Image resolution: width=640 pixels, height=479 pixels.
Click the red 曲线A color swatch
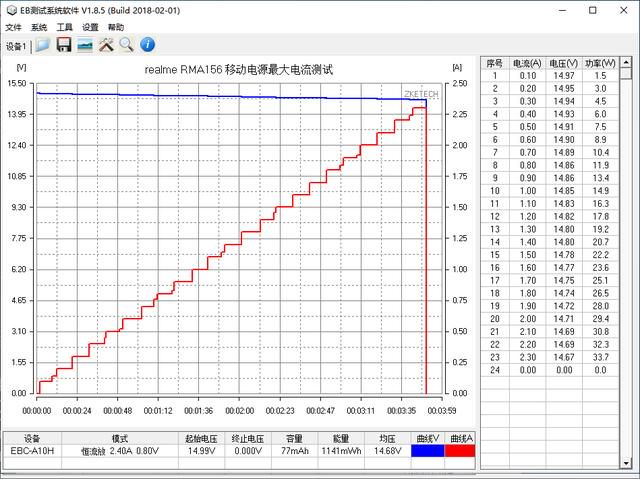[x=460, y=450]
